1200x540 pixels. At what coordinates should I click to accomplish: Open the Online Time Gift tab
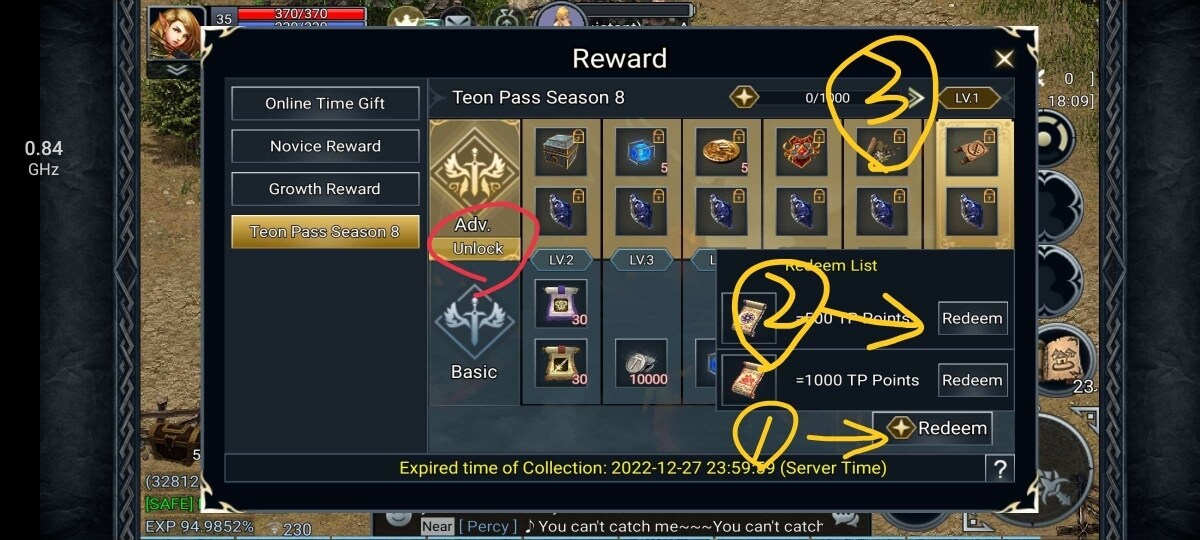325,103
